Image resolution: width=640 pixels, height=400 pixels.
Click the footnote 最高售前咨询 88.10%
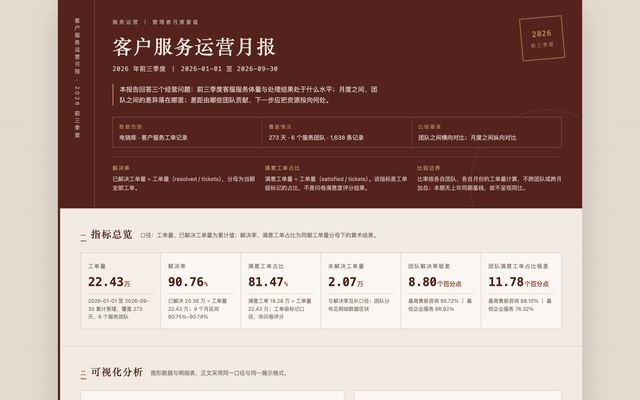520,305
